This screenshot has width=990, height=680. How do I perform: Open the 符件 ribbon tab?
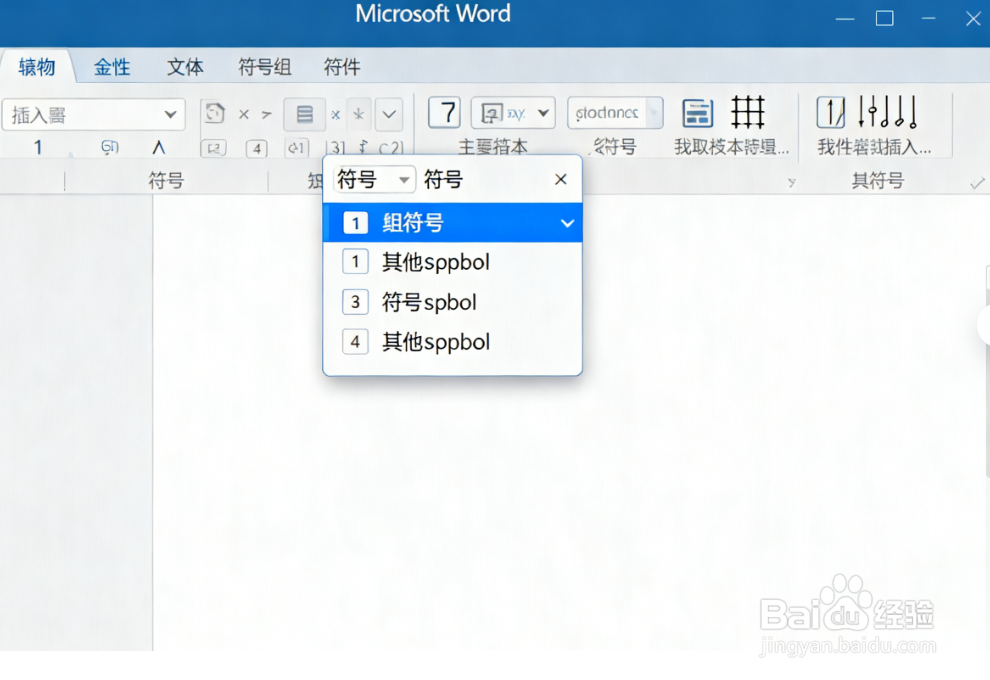tap(342, 66)
